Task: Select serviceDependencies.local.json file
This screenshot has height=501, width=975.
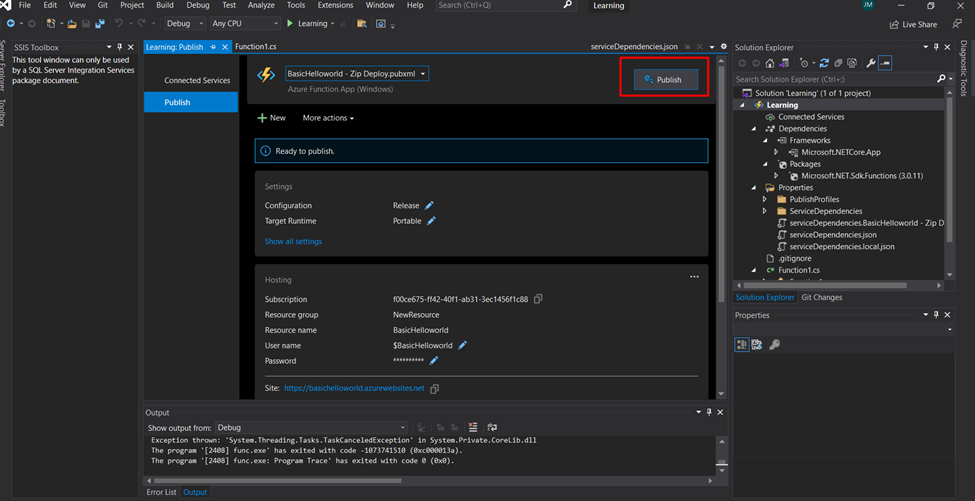Action: 841,247
